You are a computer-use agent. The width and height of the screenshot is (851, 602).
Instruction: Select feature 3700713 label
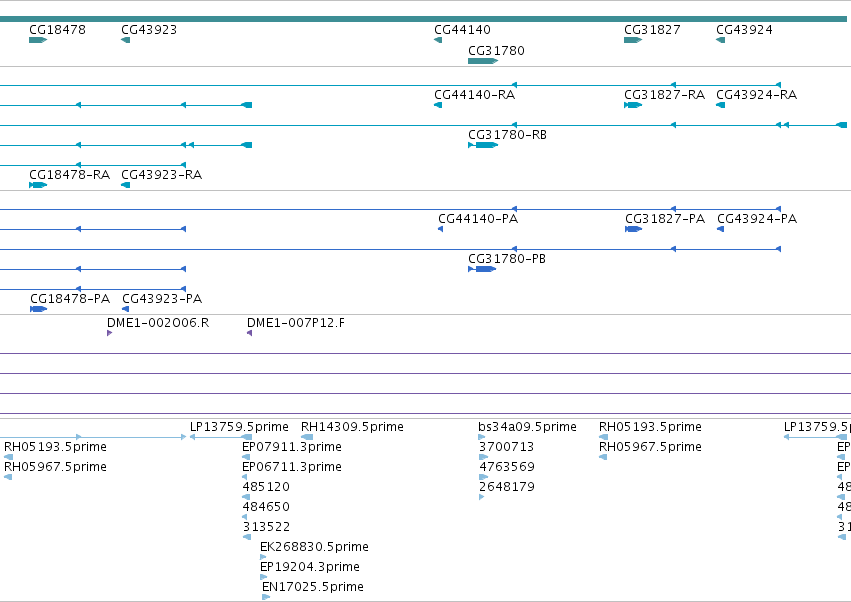click(x=506, y=447)
